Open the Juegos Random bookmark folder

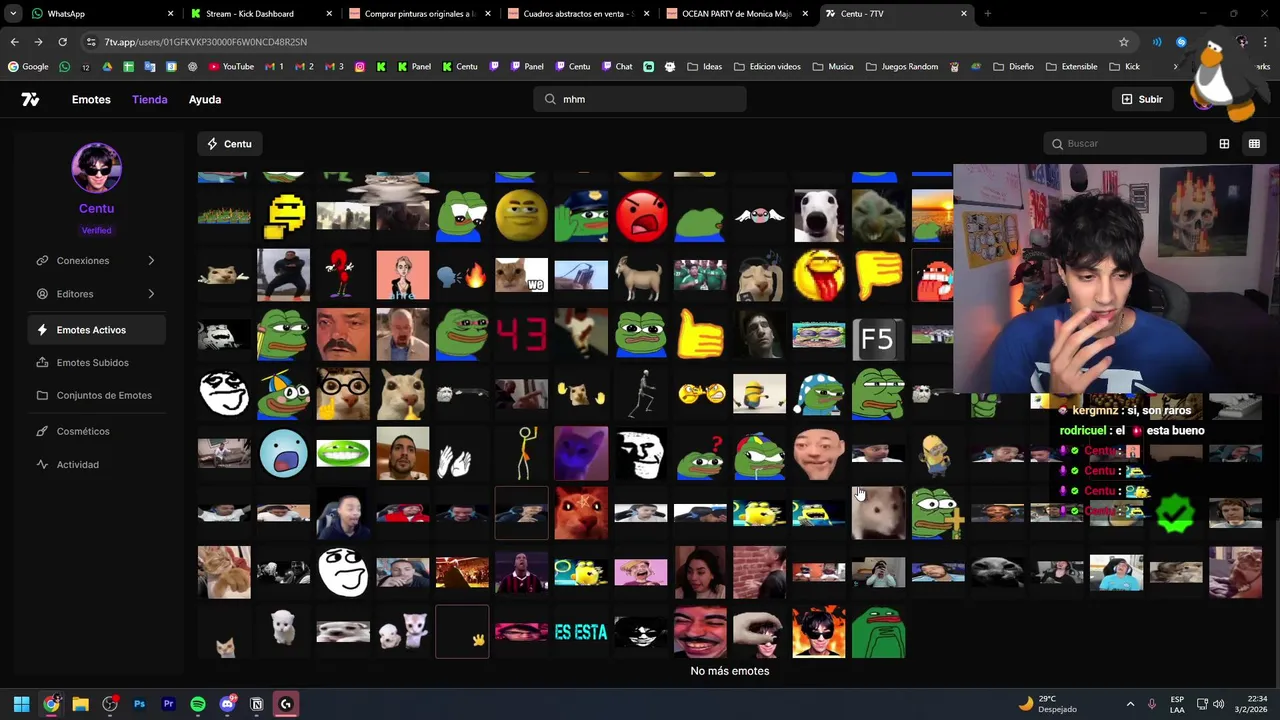tap(902, 67)
